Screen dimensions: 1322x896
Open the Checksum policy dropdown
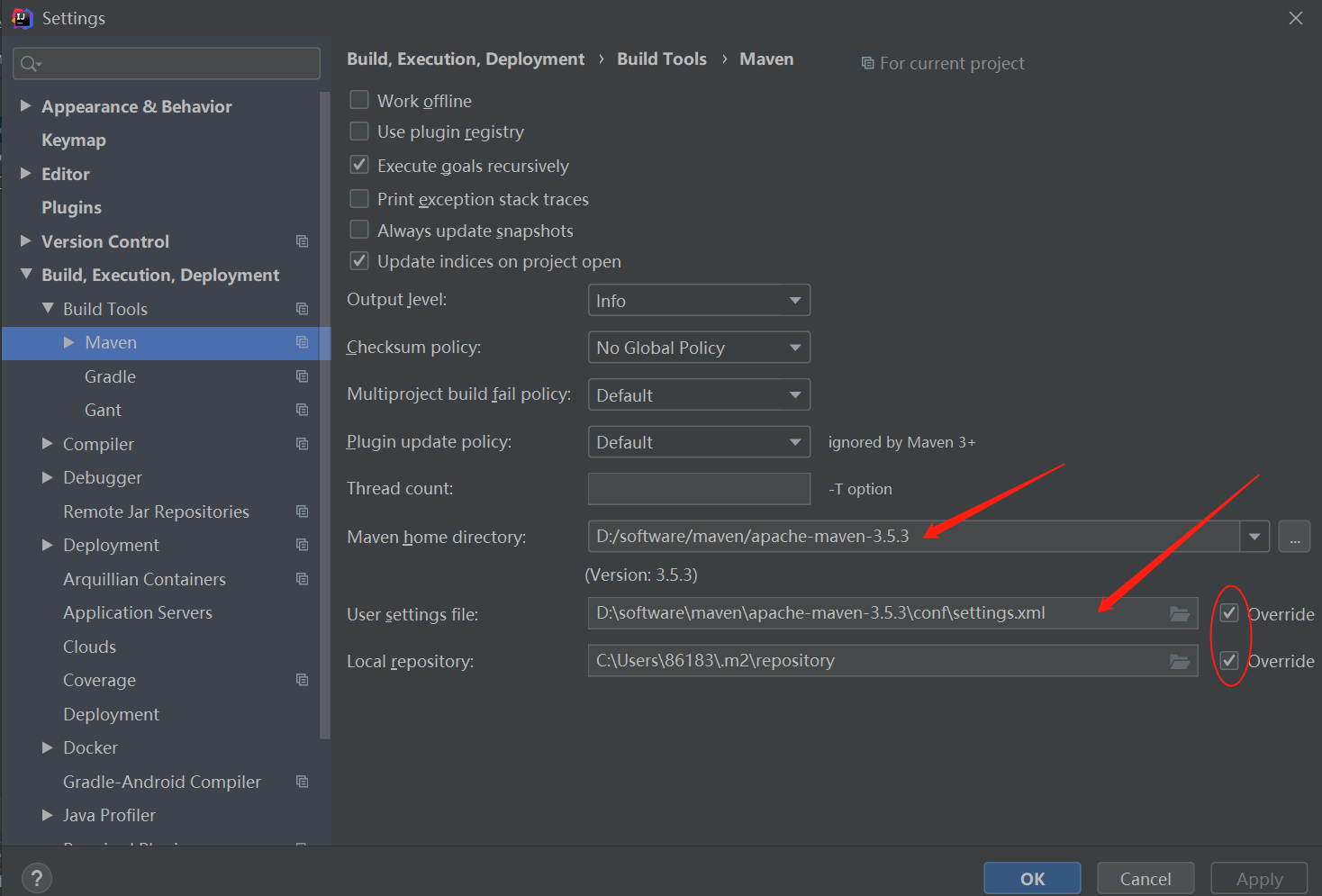pos(699,347)
